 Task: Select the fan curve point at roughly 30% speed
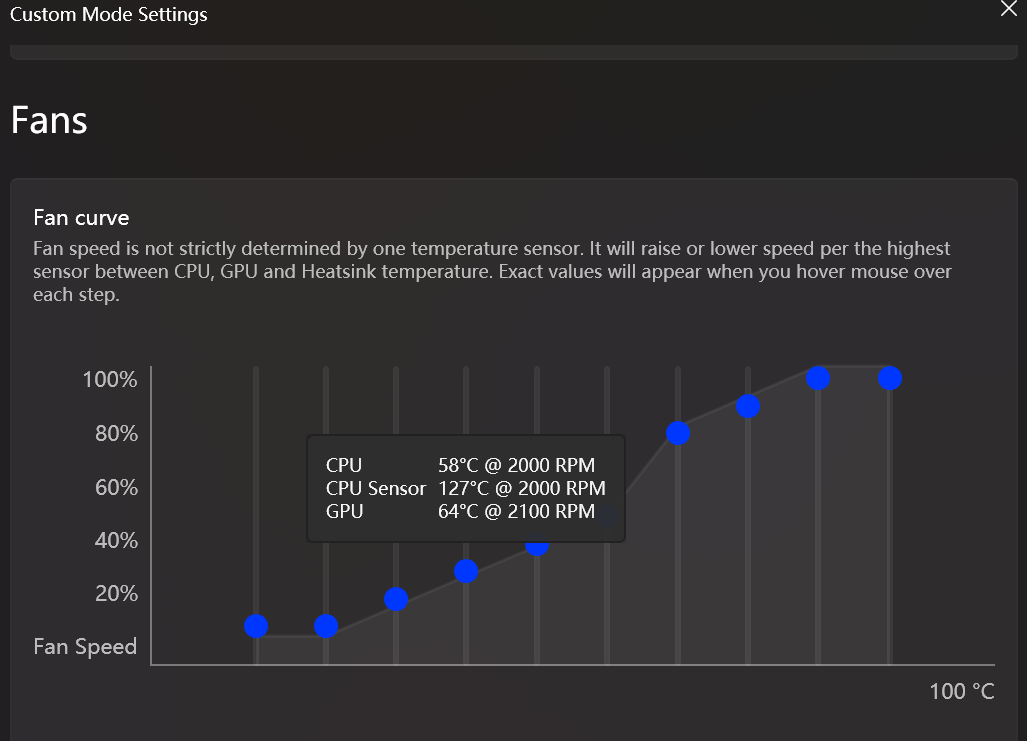click(x=465, y=571)
